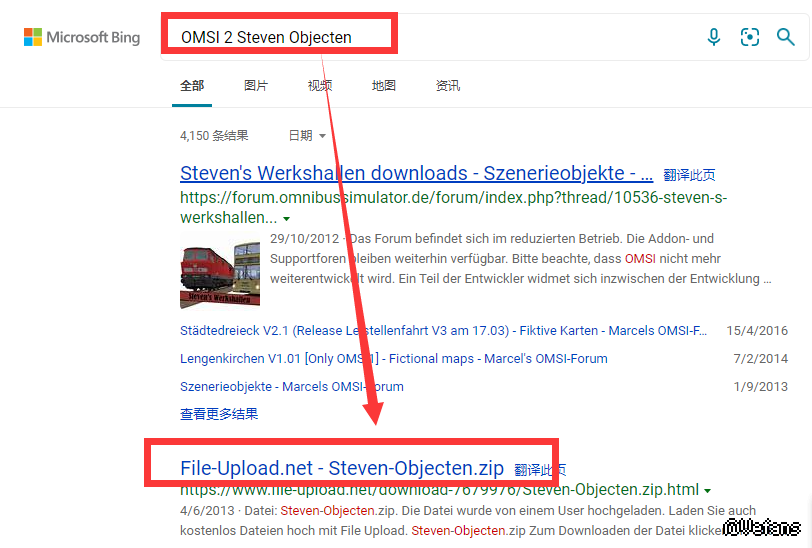Expand arrow after file-upload.net URL
This screenshot has height=548, width=812.
[707, 491]
